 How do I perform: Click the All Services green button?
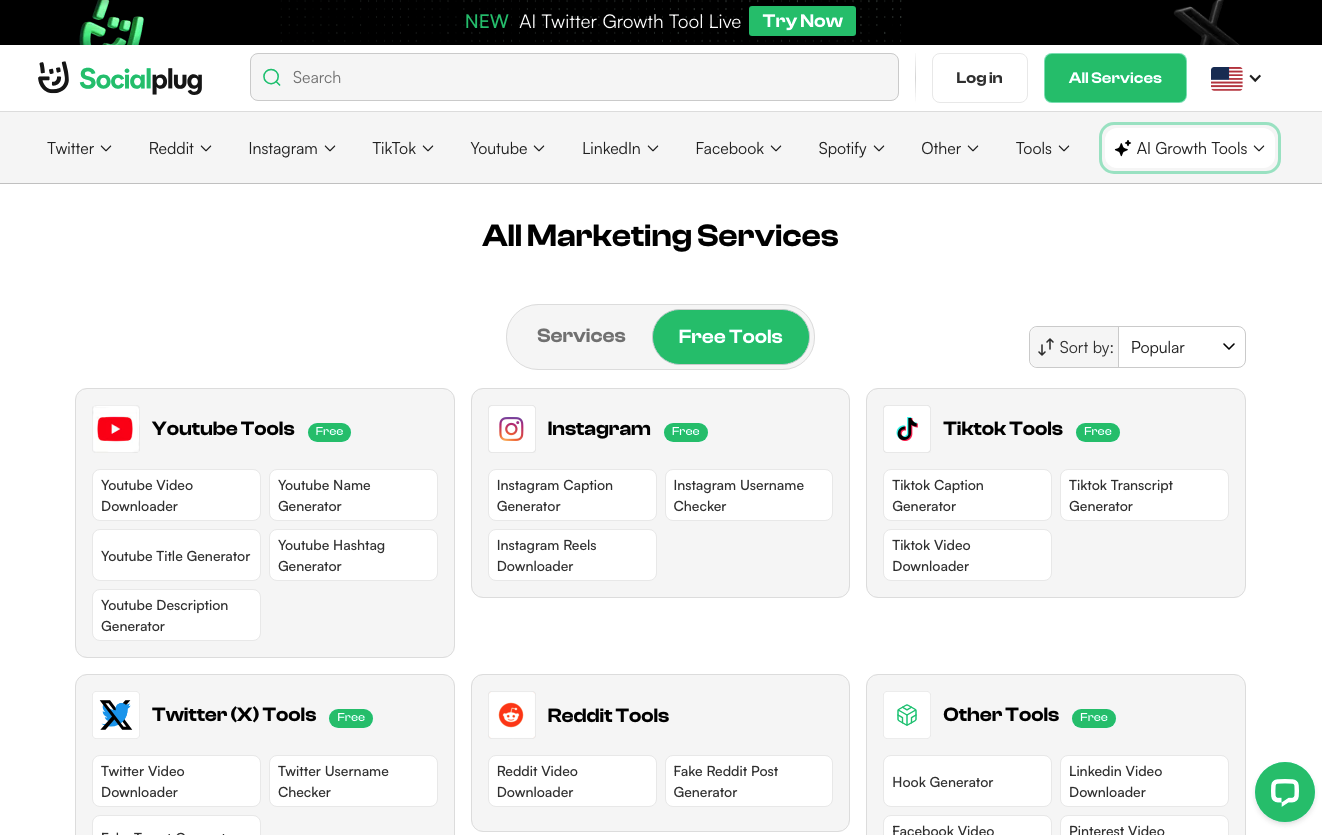coord(1115,78)
